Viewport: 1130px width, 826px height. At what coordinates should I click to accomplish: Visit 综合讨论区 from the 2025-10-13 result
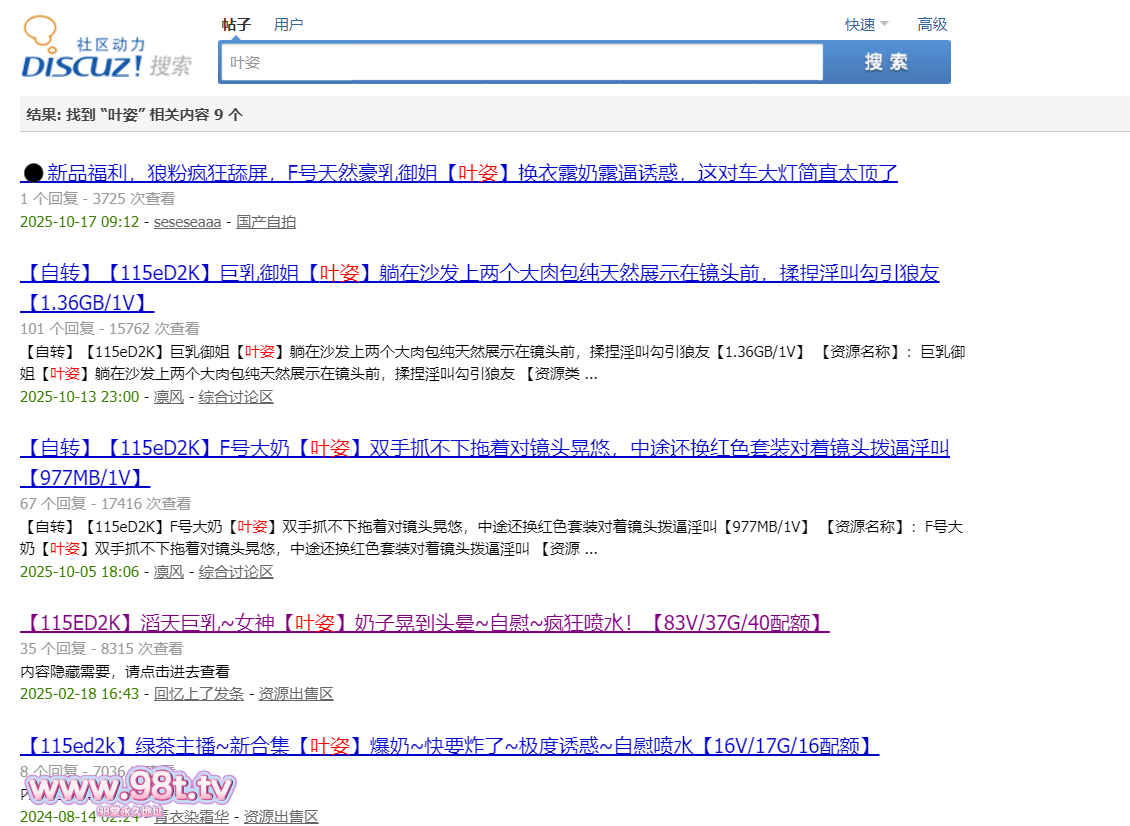tap(236, 397)
